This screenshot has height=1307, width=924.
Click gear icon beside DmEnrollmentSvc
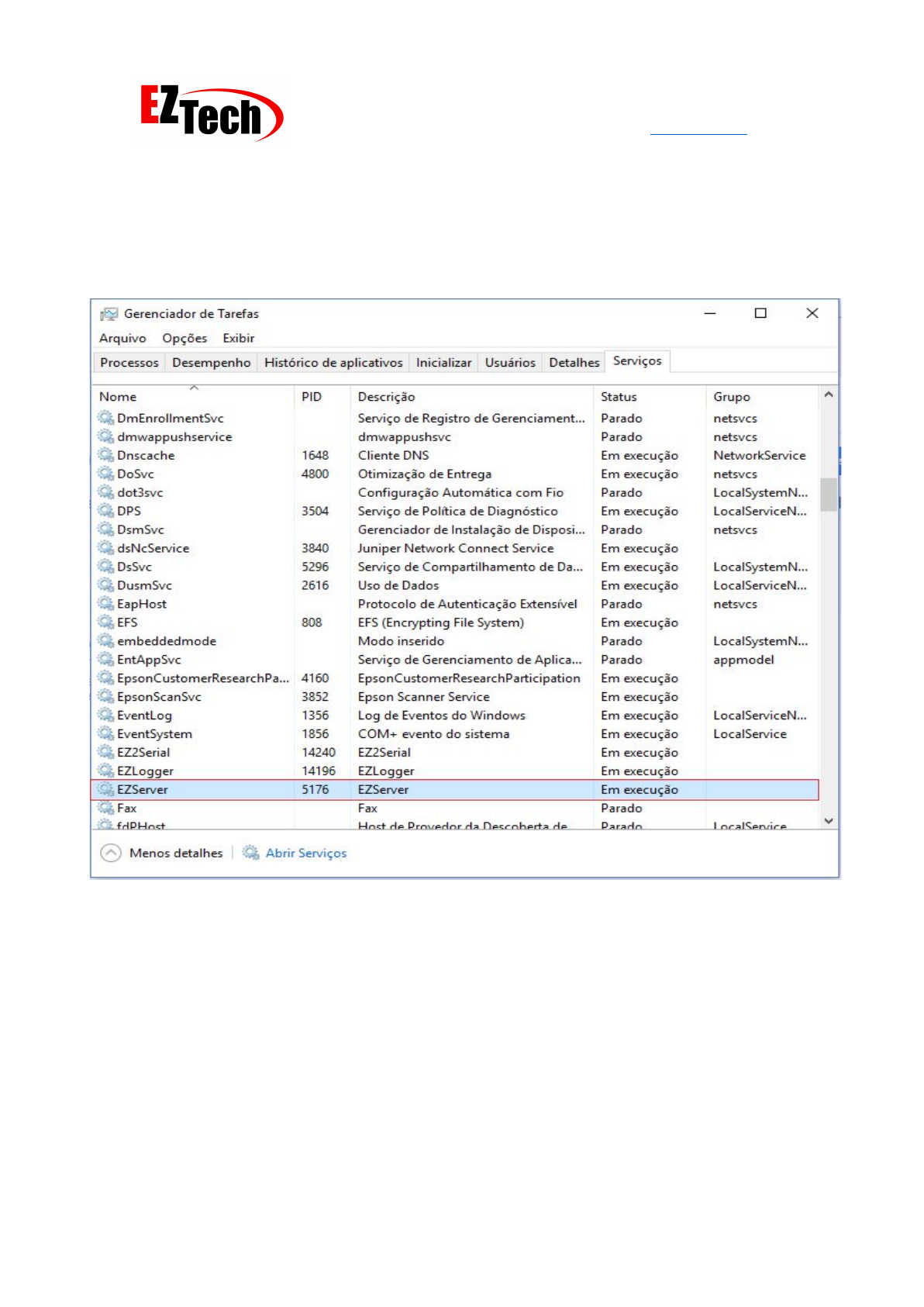[105, 418]
